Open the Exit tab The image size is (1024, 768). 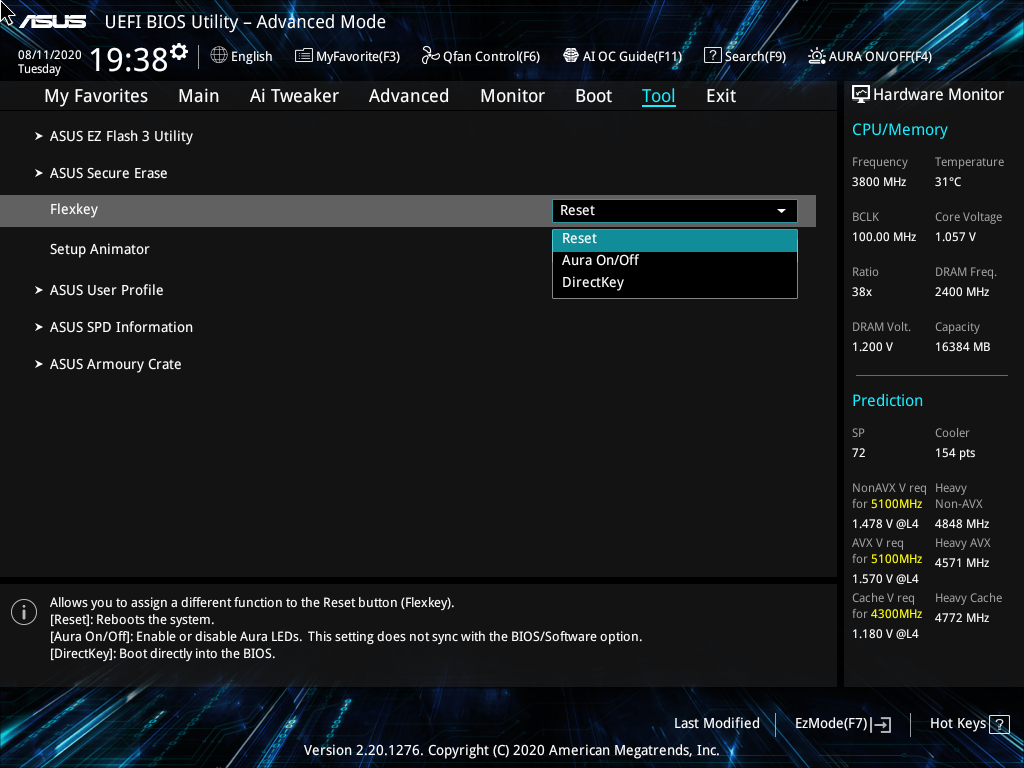tap(721, 96)
